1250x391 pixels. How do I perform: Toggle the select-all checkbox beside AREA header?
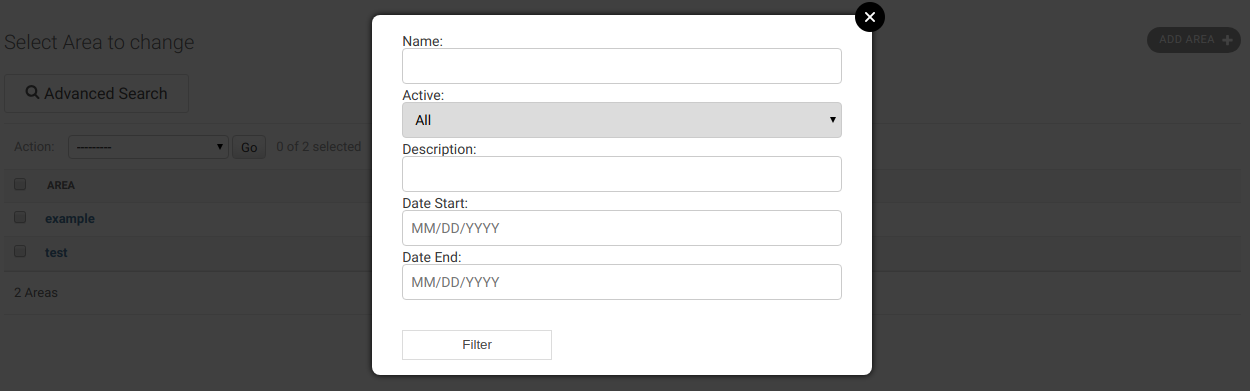(20, 184)
